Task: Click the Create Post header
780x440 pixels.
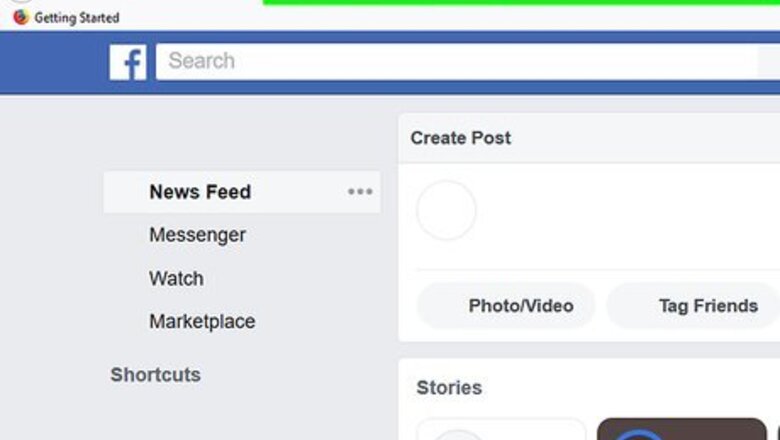Action: point(461,138)
